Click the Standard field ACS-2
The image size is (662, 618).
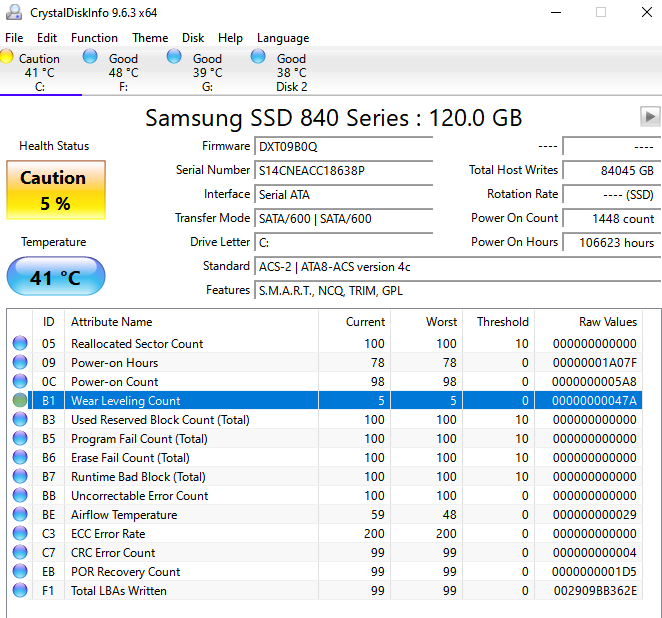(x=458, y=267)
